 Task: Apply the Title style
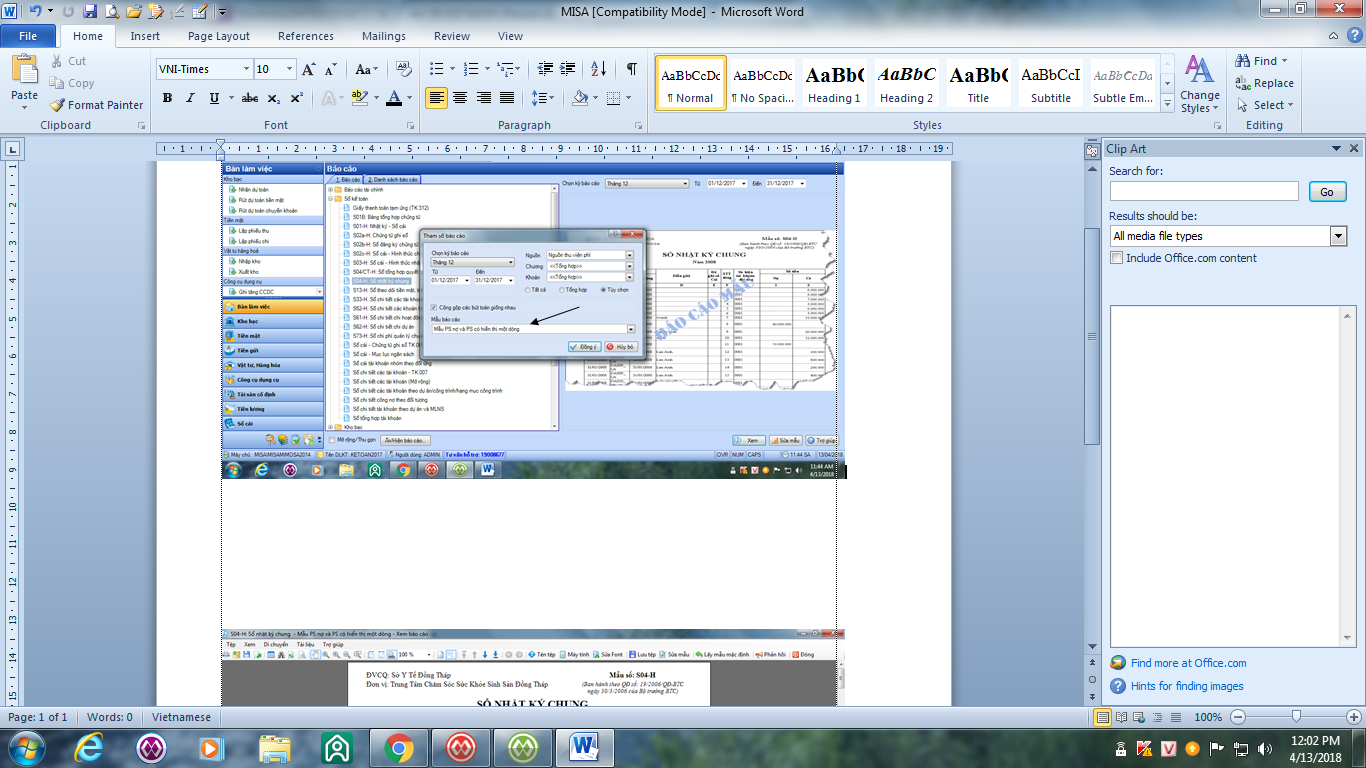coord(978,82)
